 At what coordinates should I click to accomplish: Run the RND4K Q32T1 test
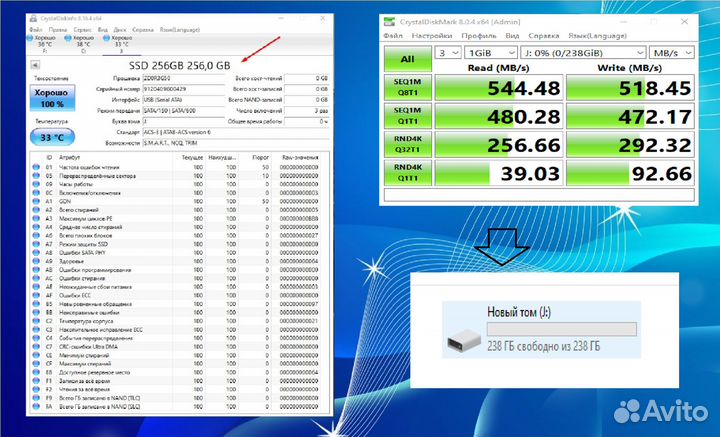coord(408,144)
